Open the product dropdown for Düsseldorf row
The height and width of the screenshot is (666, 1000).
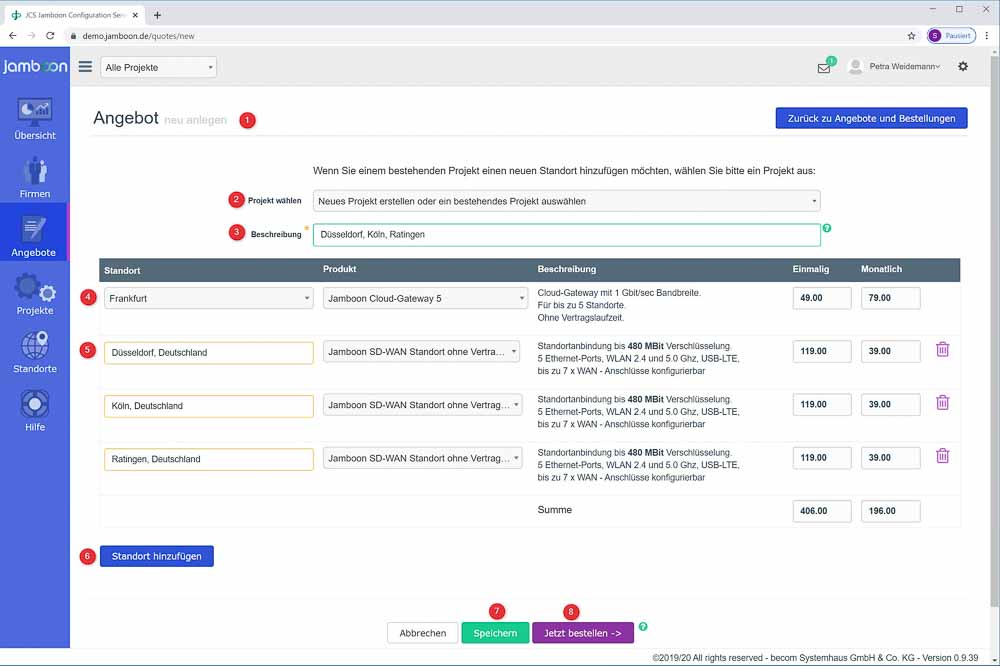(x=422, y=352)
